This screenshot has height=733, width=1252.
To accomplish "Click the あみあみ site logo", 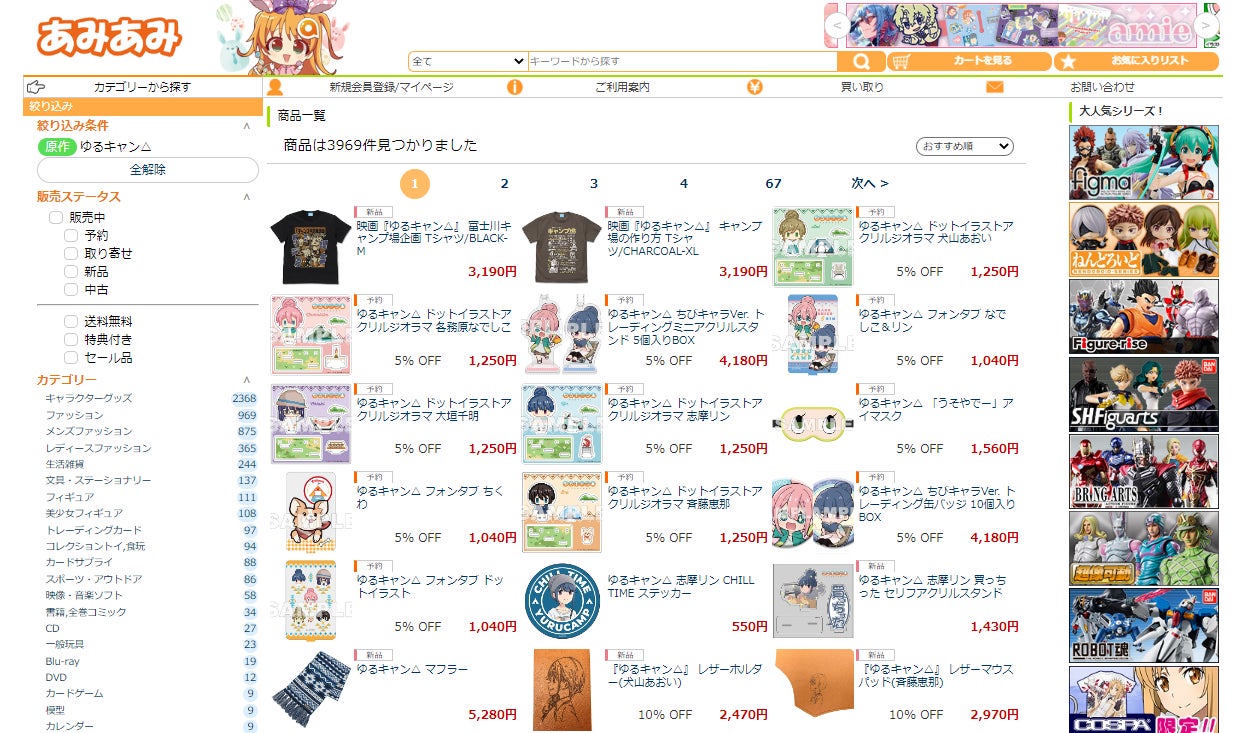I will pyautogui.click(x=109, y=38).
